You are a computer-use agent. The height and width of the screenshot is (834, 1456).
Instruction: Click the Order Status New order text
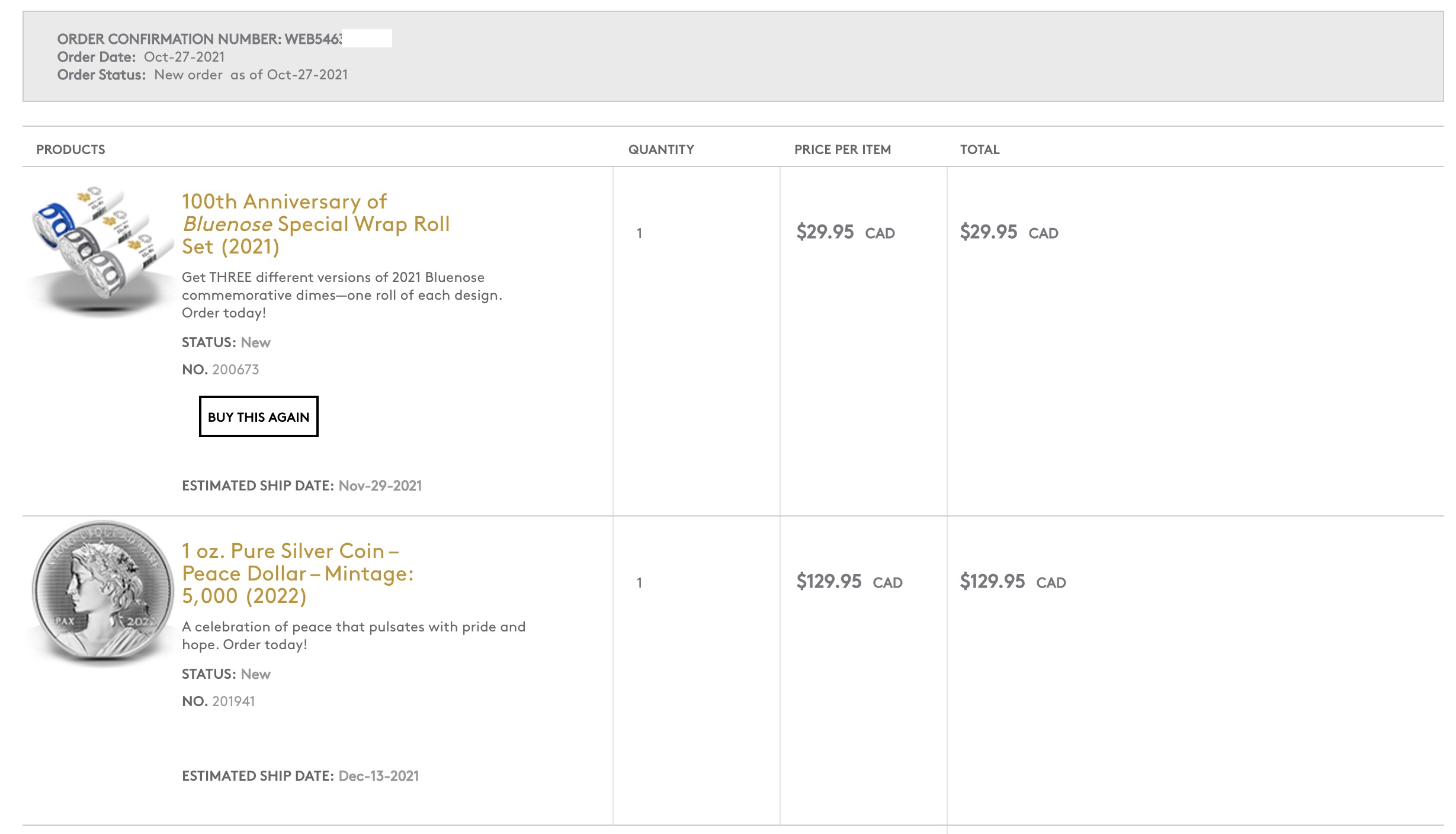pos(203,75)
